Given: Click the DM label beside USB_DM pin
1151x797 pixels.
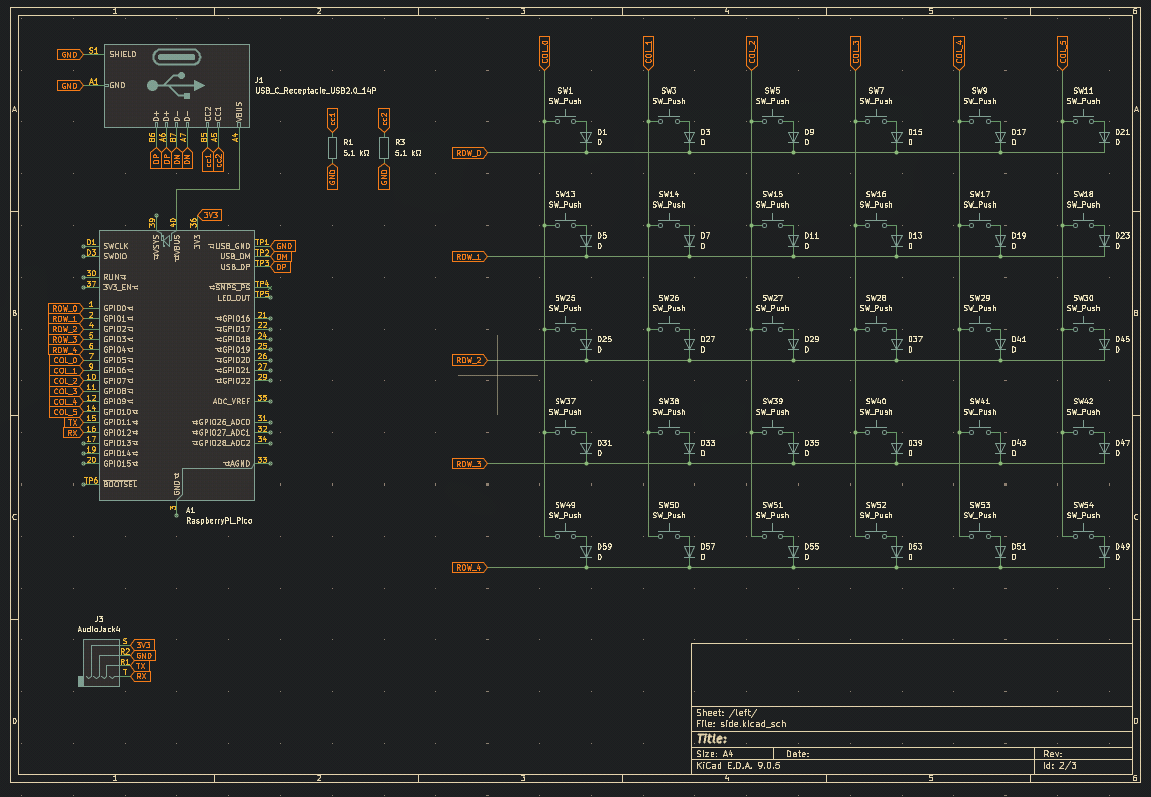Looking at the screenshot, I should click(x=282, y=257).
